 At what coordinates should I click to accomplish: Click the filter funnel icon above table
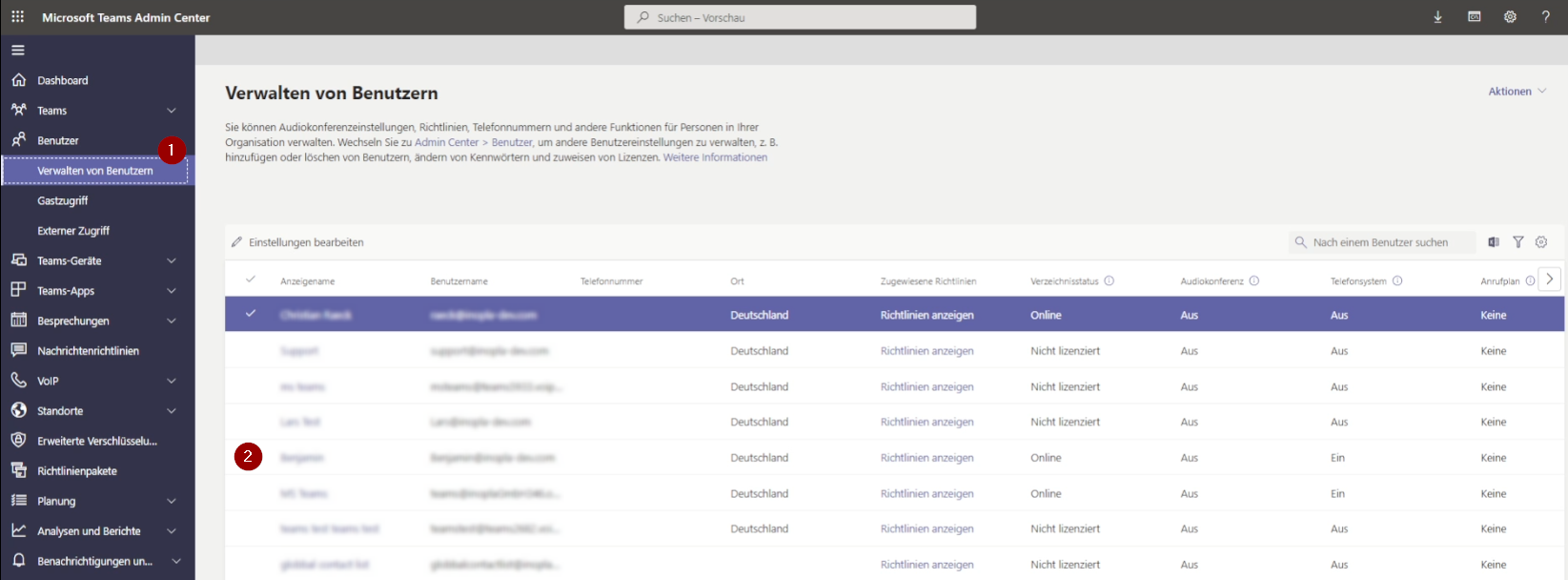point(1518,242)
